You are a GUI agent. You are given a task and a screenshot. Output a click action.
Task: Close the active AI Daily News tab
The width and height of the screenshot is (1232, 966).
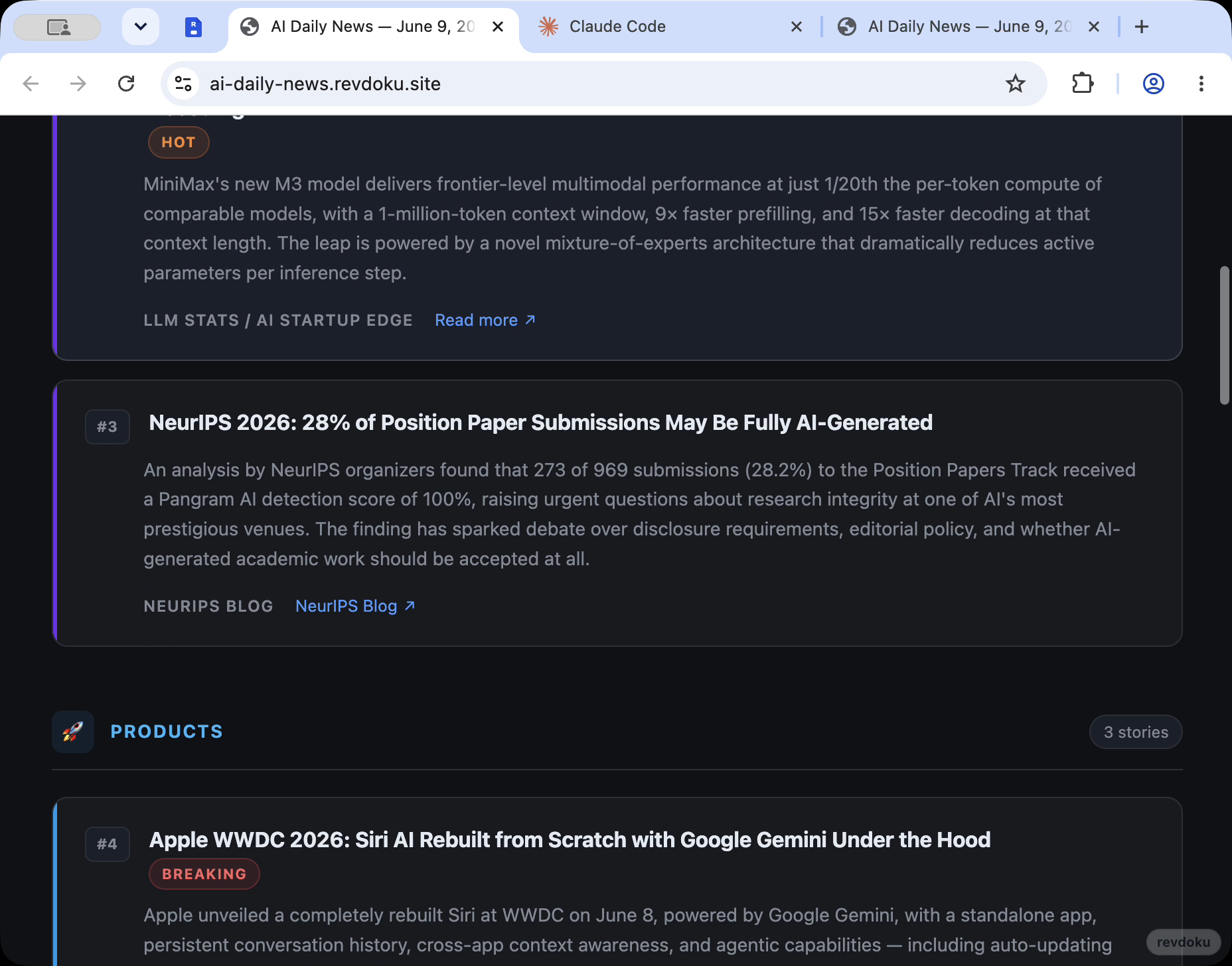coord(498,27)
